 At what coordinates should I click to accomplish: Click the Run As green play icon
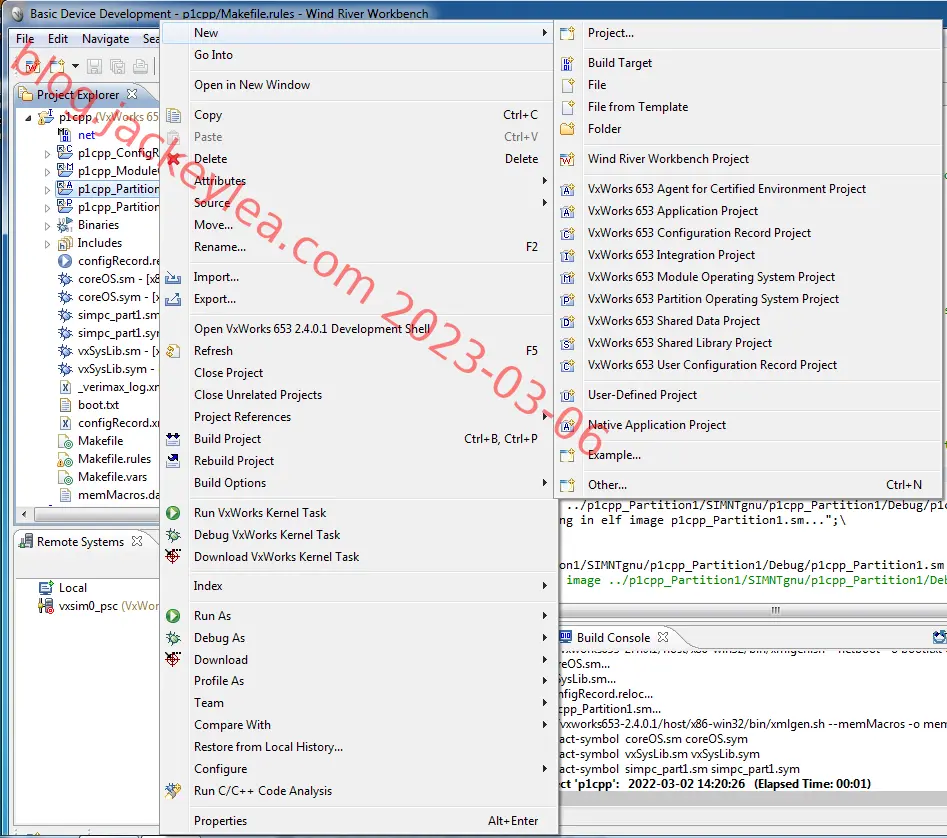[173, 616]
